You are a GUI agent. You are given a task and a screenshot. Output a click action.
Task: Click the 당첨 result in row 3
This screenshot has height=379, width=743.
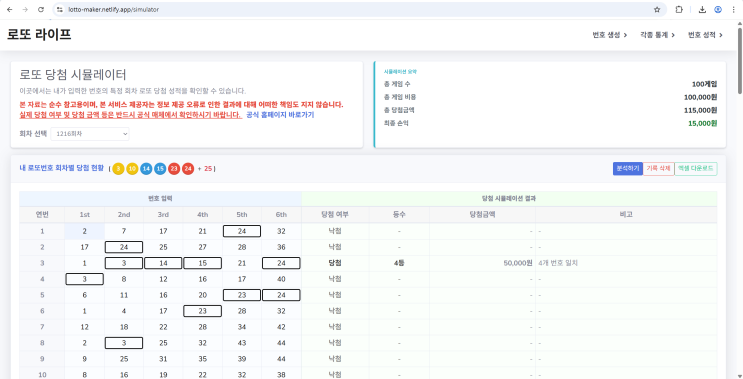pyautogui.click(x=335, y=263)
